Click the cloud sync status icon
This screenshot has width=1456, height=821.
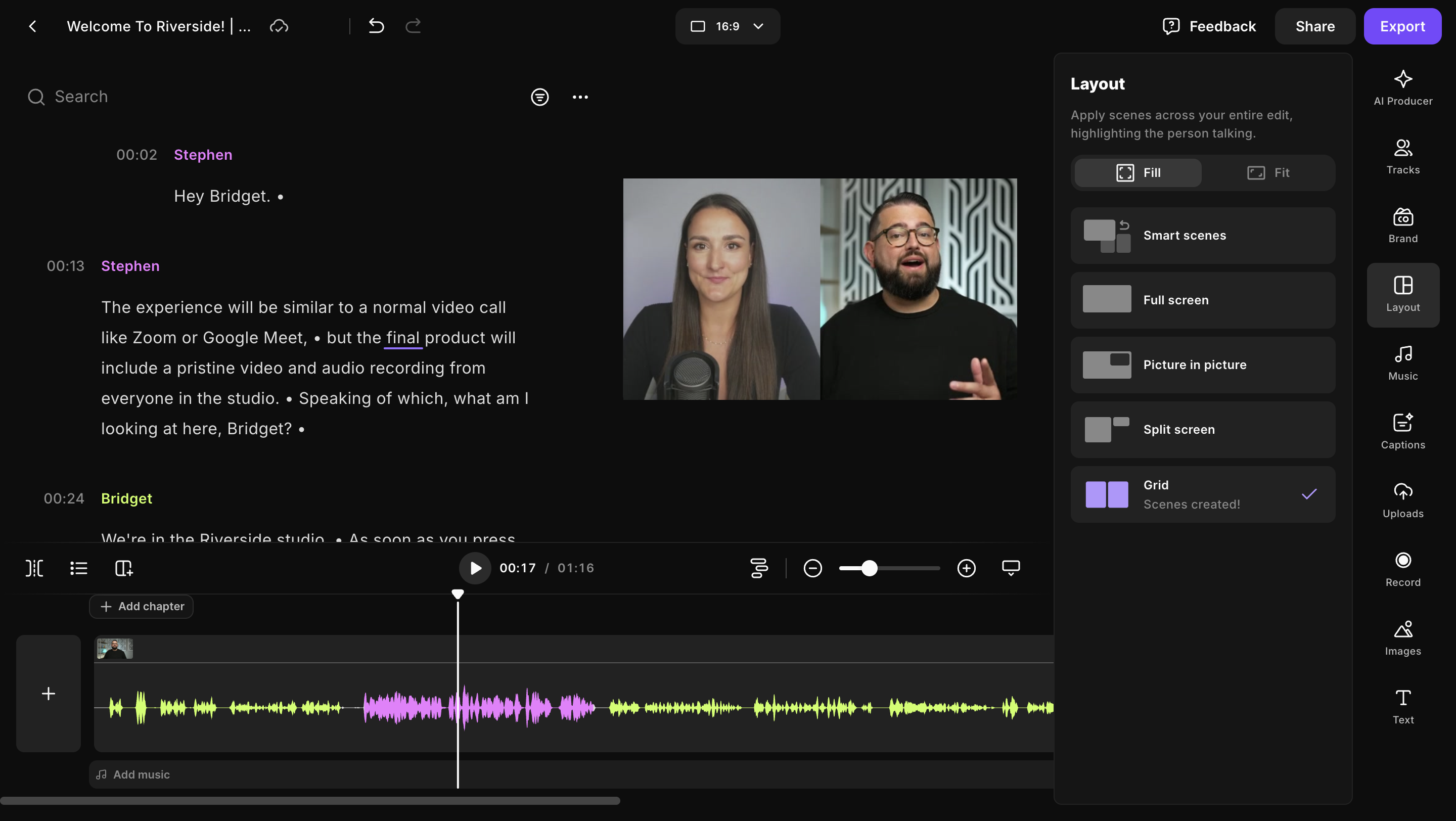(x=279, y=26)
